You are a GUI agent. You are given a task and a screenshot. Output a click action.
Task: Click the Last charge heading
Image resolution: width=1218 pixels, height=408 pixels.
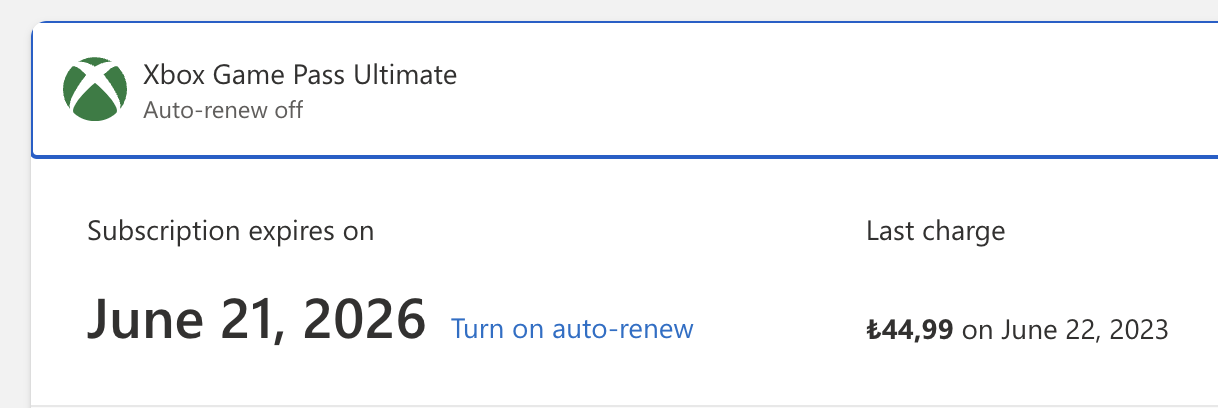[935, 232]
